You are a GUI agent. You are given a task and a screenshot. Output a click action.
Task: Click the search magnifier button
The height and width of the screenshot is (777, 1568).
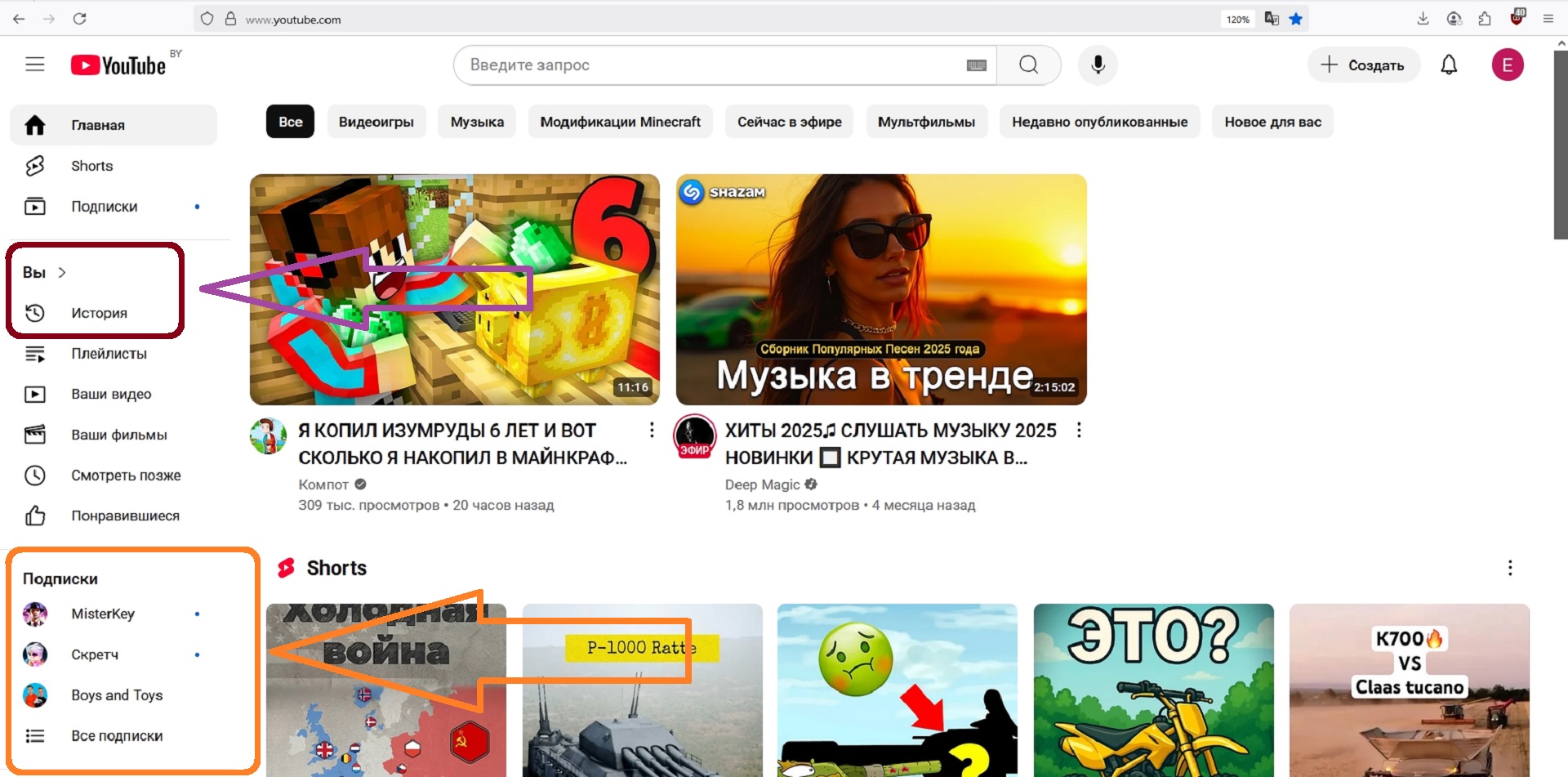tap(1029, 65)
